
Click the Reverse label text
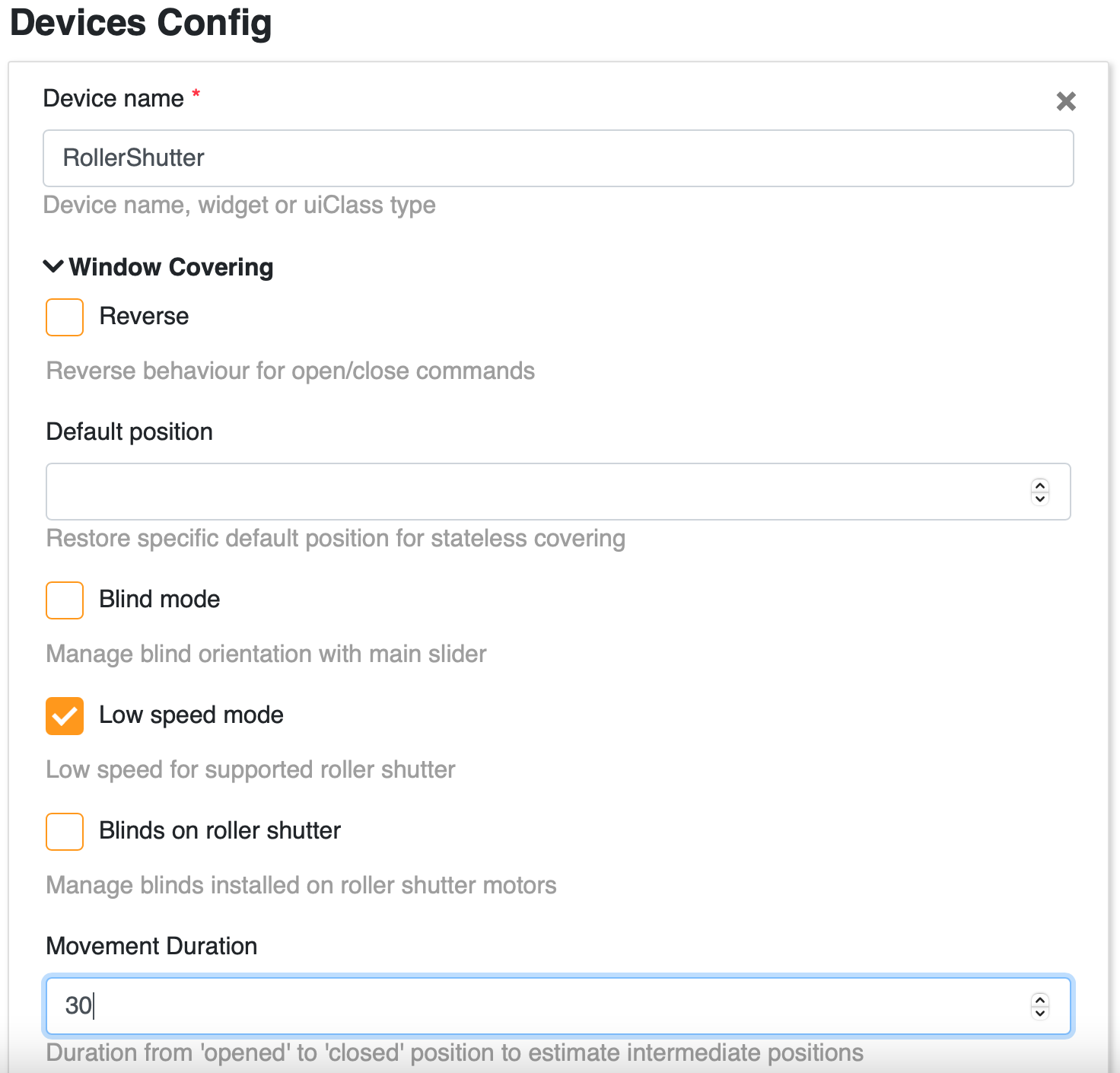[144, 316]
